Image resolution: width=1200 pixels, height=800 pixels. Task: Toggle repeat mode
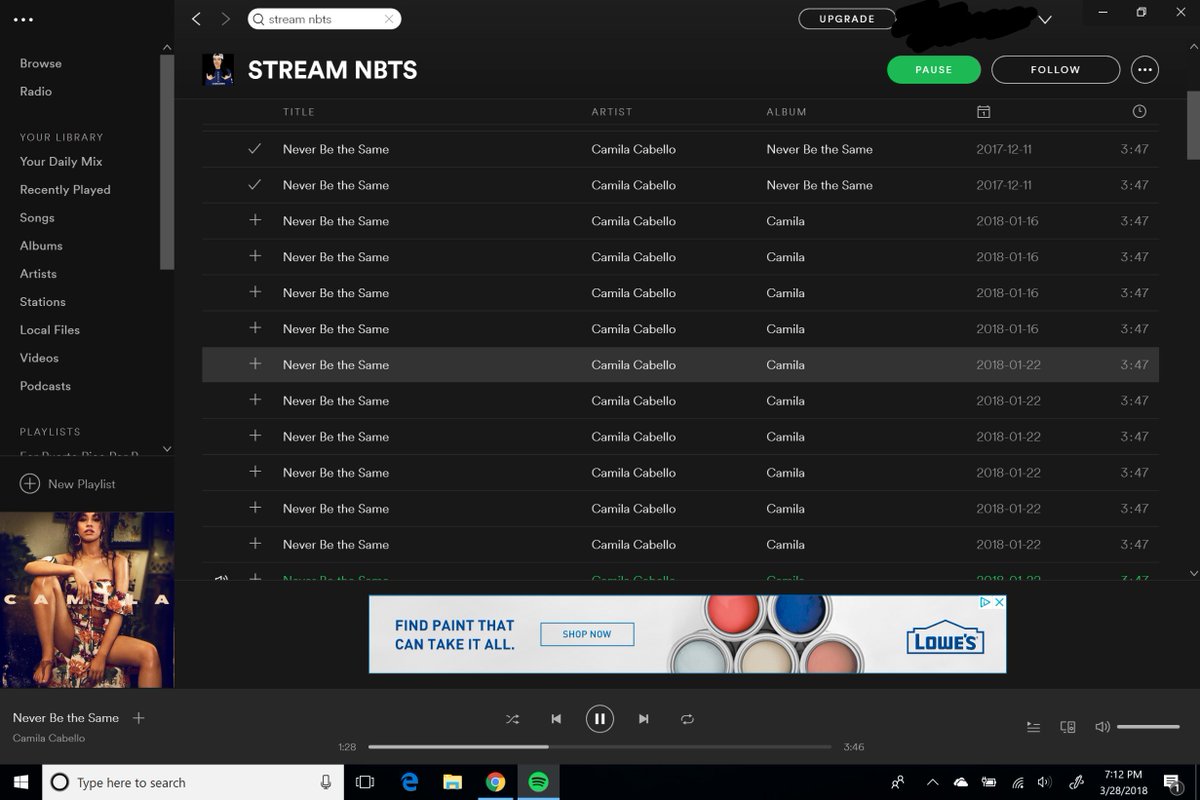point(687,719)
